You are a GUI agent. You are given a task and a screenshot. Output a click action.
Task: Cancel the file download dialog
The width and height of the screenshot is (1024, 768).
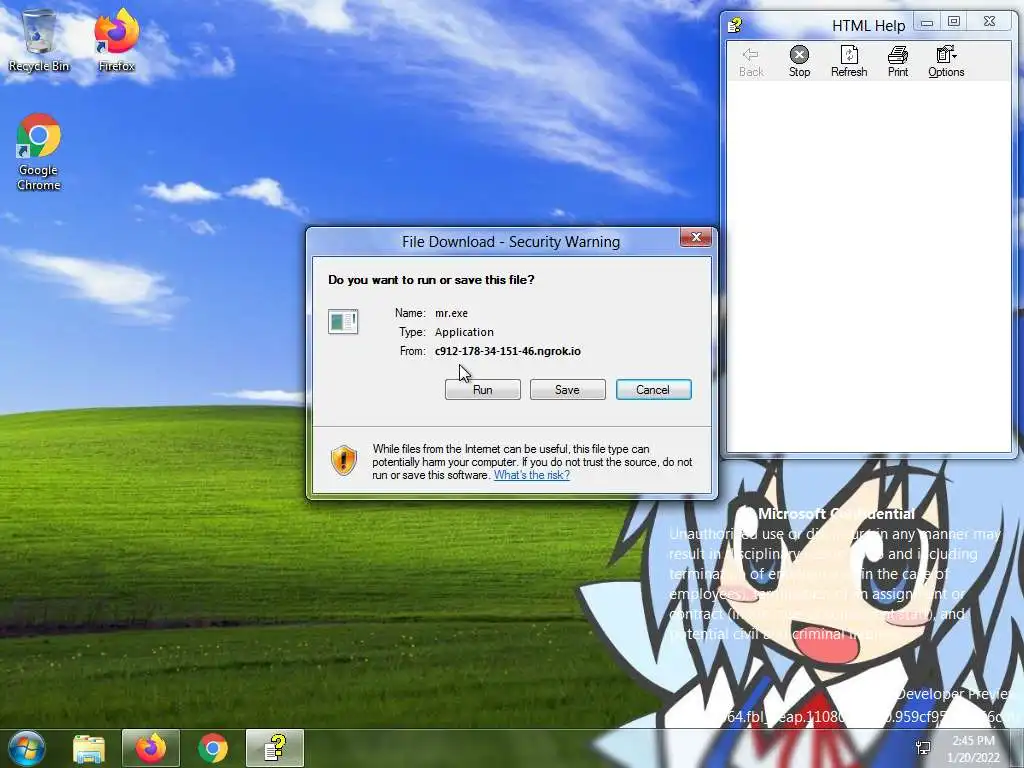click(654, 390)
